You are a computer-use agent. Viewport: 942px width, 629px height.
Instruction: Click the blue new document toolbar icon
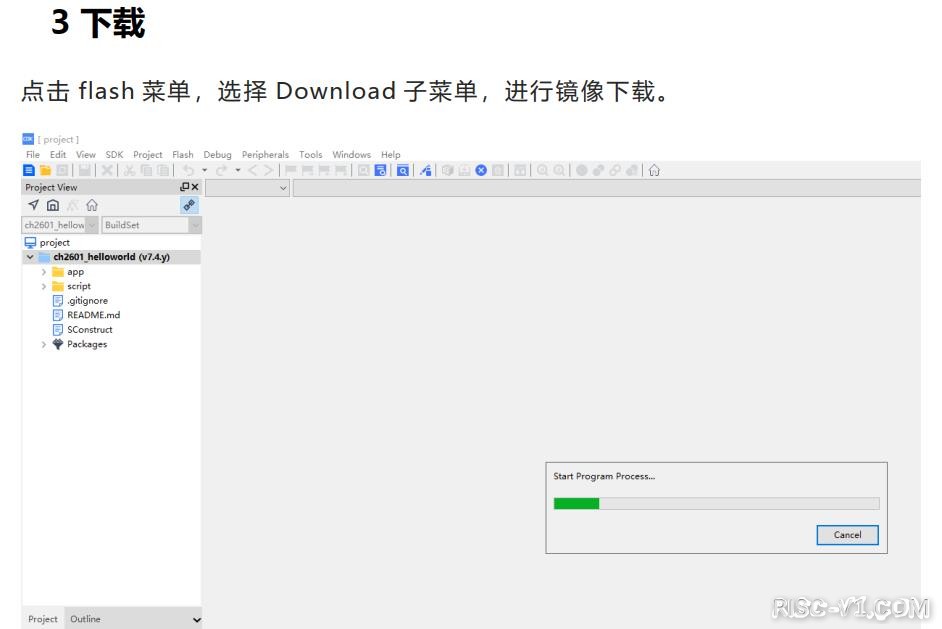(29, 171)
